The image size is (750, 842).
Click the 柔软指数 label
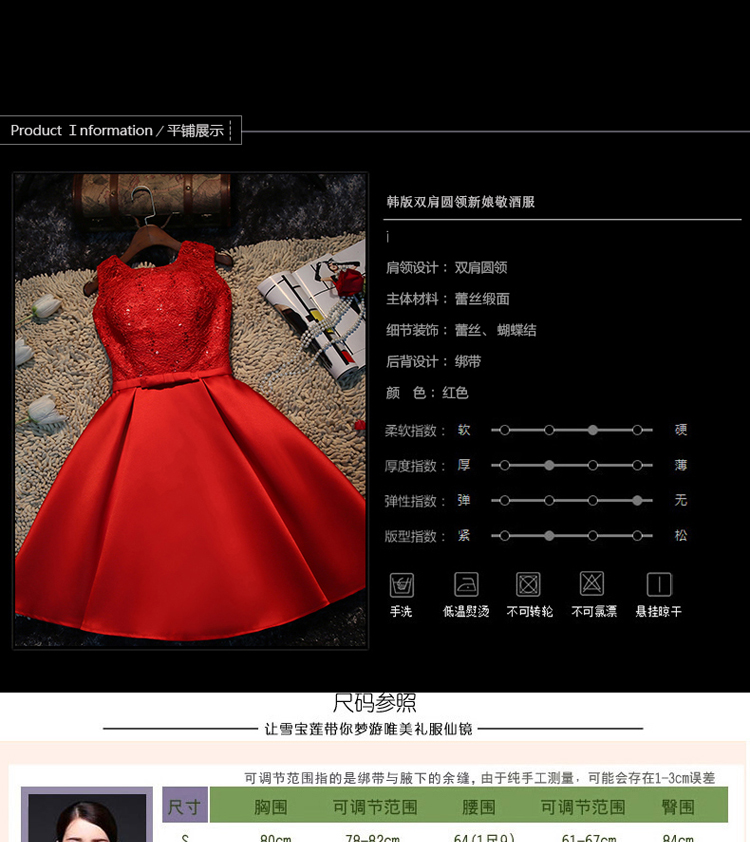(415, 431)
